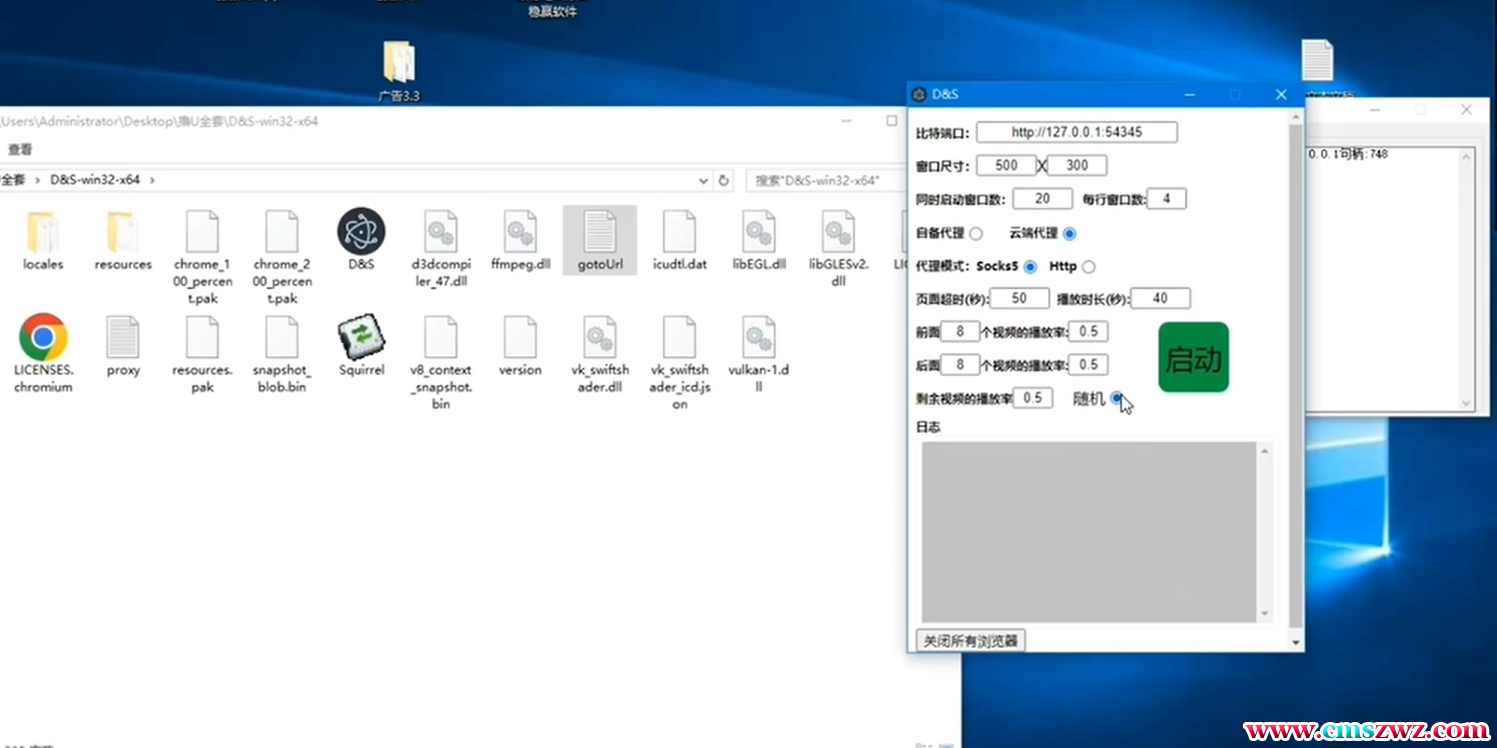Expand breadcrumb chevron after D&S-win32-x64
1497x748 pixels.
point(153,181)
